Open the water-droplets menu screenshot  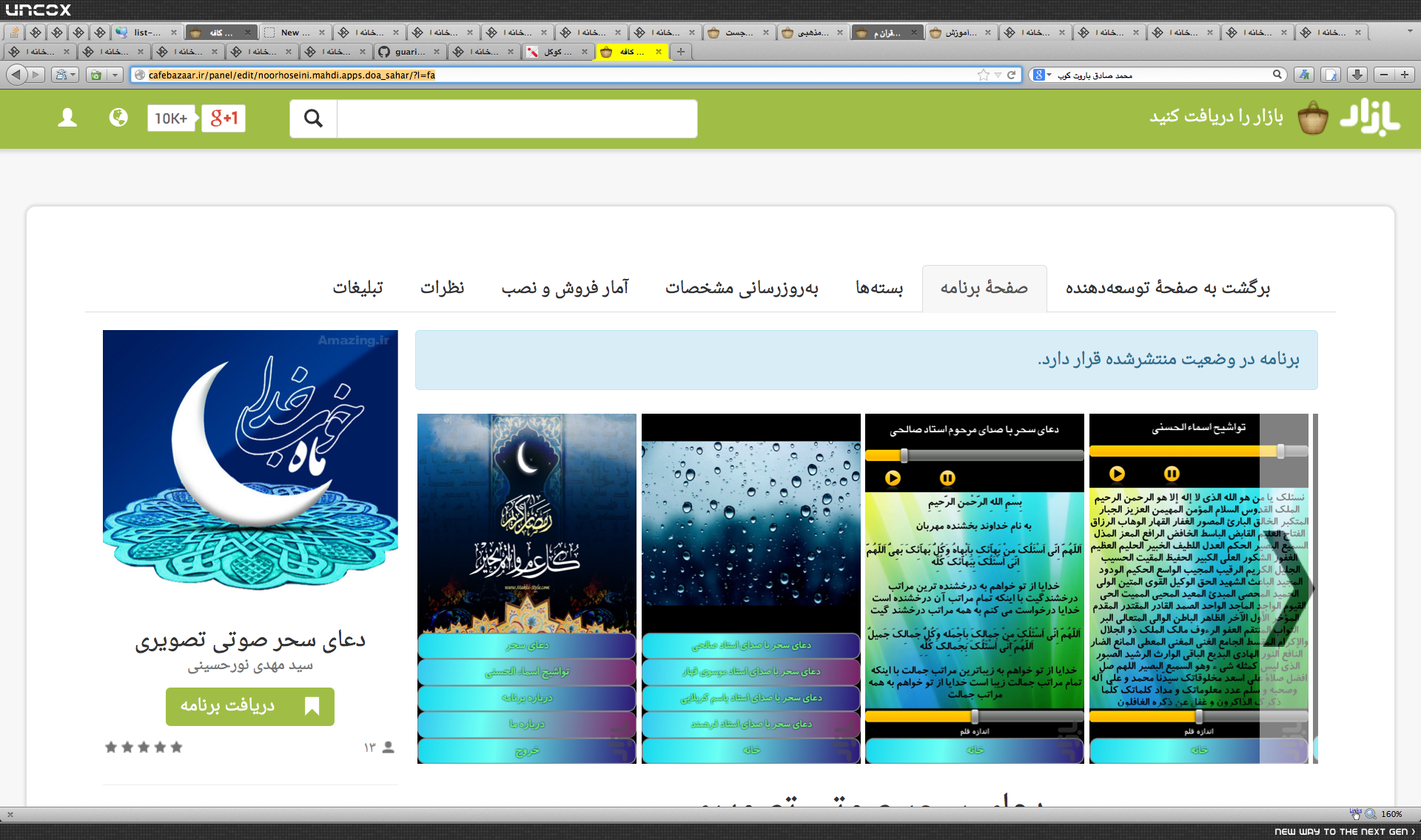[751, 588]
